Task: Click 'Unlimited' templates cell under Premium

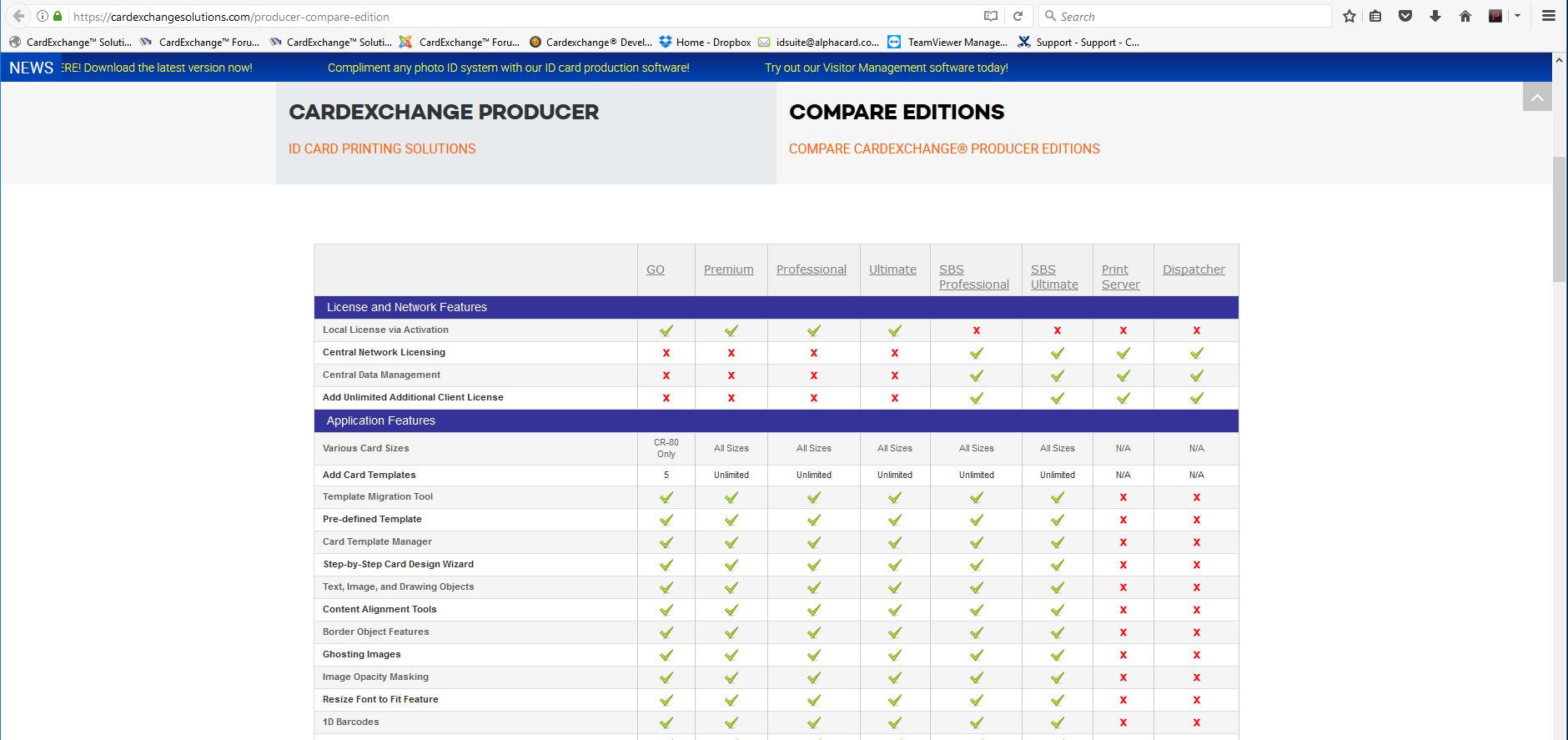Action: (731, 475)
